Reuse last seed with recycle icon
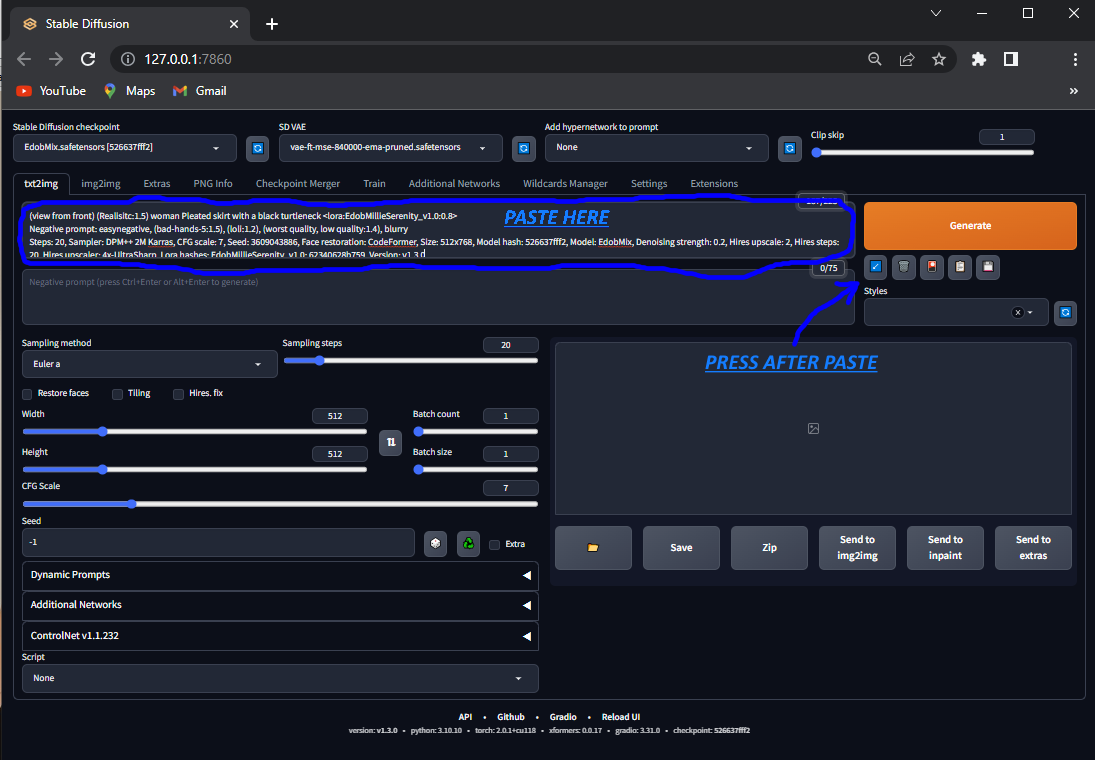 [469, 543]
